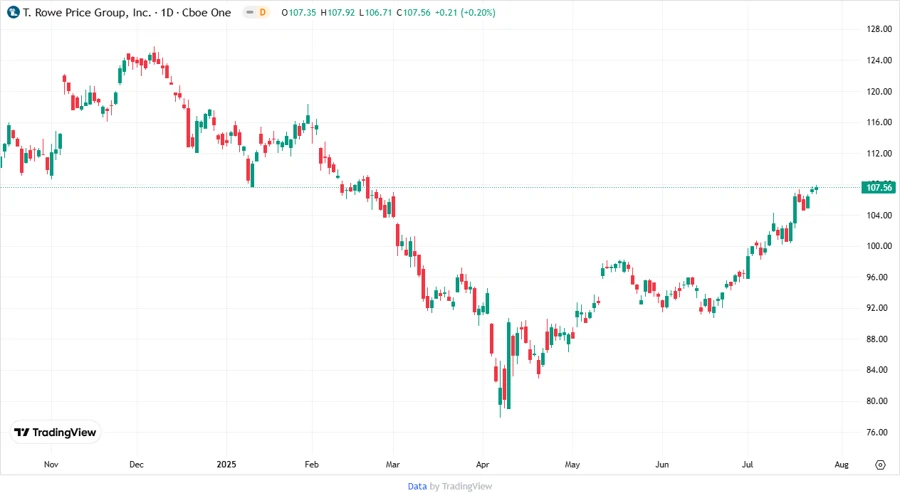Click the 88.00 price axis label
The width and height of the screenshot is (900, 498).
point(877,339)
